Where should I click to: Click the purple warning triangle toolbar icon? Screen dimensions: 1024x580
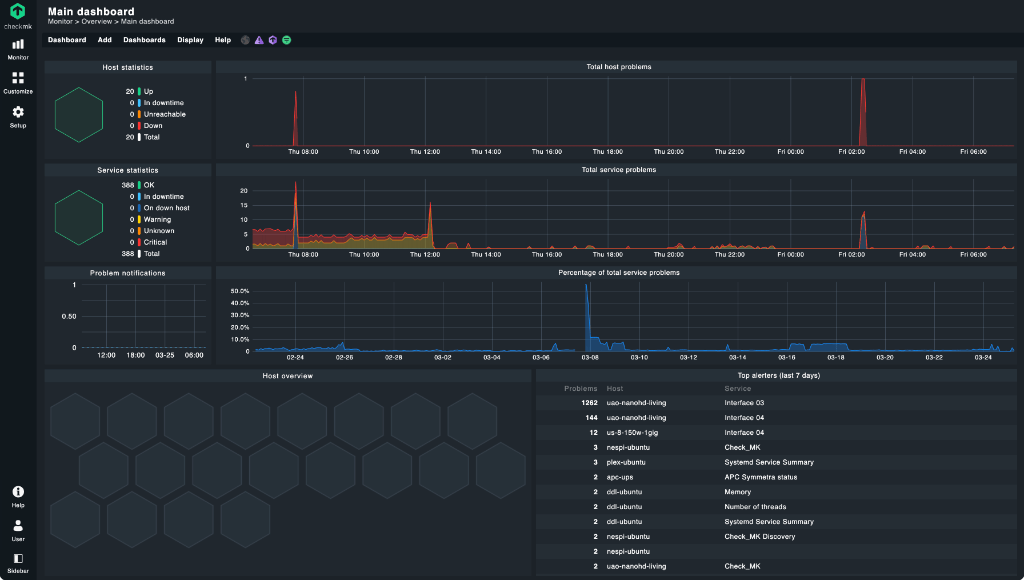click(259, 39)
